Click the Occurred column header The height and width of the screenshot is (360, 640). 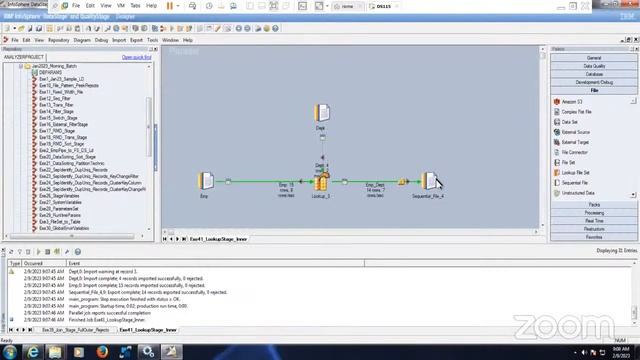44,263
